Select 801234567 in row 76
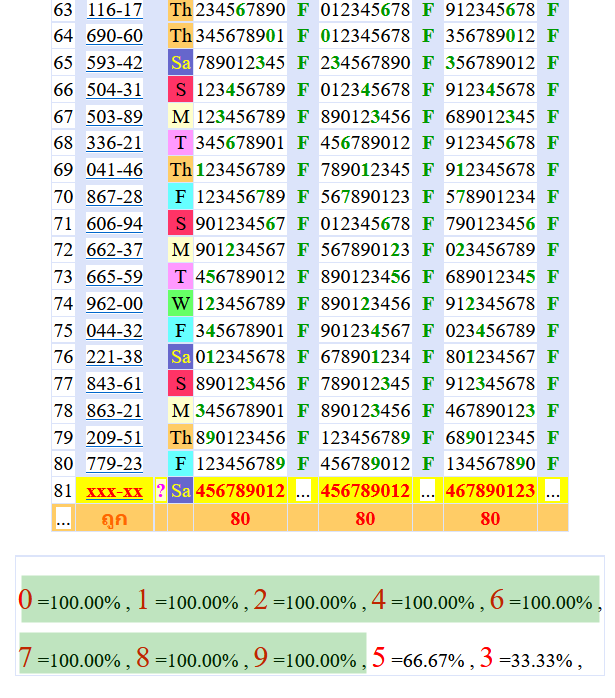The image size is (615, 698). point(490,357)
